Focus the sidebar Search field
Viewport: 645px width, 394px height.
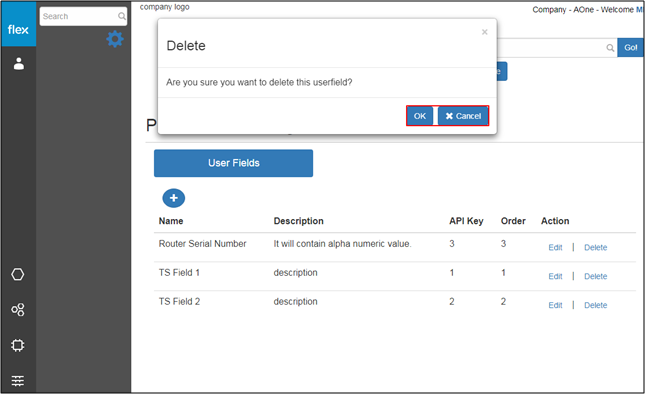click(x=83, y=16)
